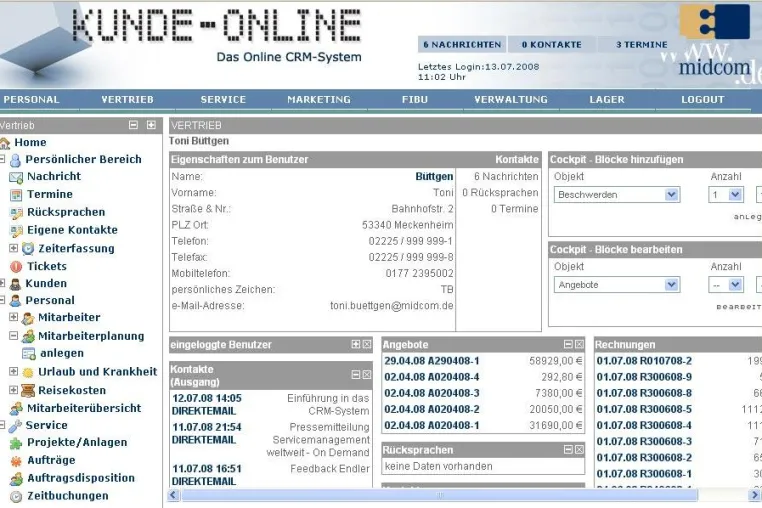Viewport: 762px width, 508px height.
Task: Collapse all in Vertrieb sidebar header
Action: click(x=134, y=125)
